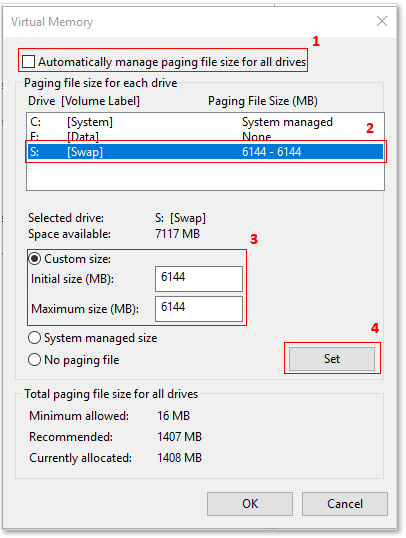Click the Drive [Volume Label] header text
The height and width of the screenshot is (538, 406).
click(84, 101)
